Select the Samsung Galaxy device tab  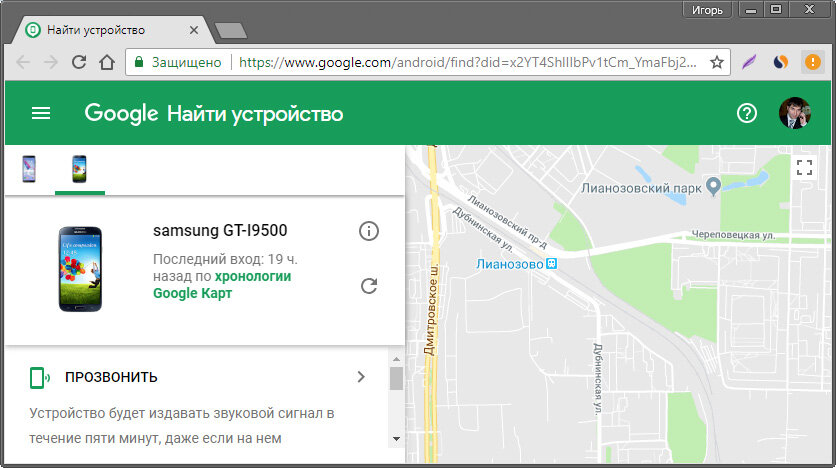[79, 169]
